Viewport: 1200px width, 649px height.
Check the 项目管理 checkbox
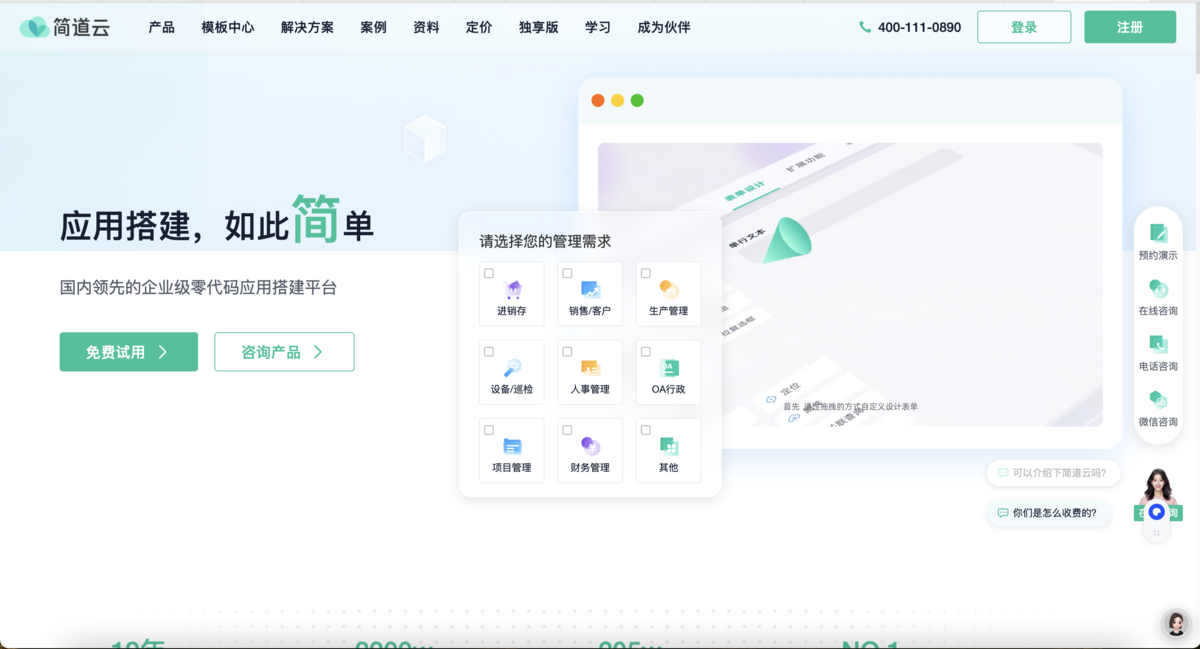tap(489, 429)
